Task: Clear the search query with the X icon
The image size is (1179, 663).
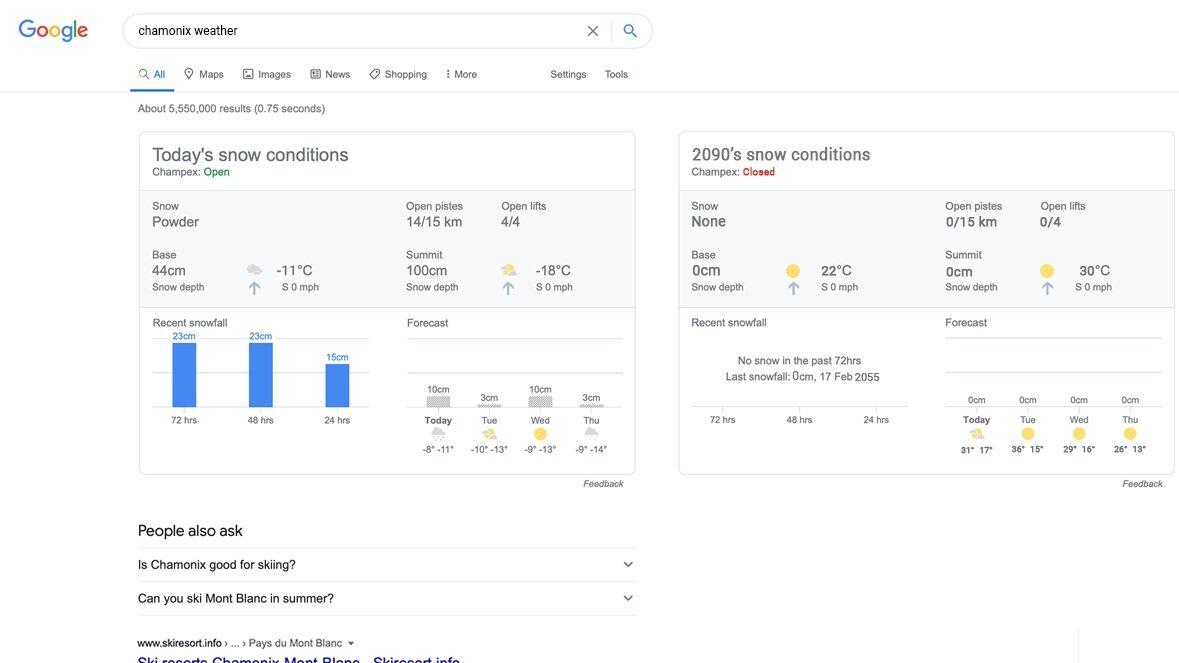Action: click(x=592, y=30)
